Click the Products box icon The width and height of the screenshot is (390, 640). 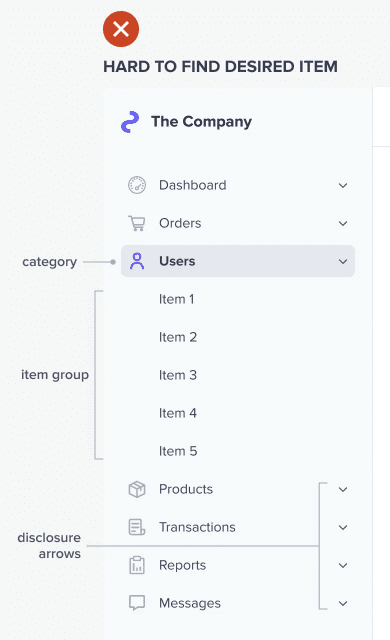[137, 489]
